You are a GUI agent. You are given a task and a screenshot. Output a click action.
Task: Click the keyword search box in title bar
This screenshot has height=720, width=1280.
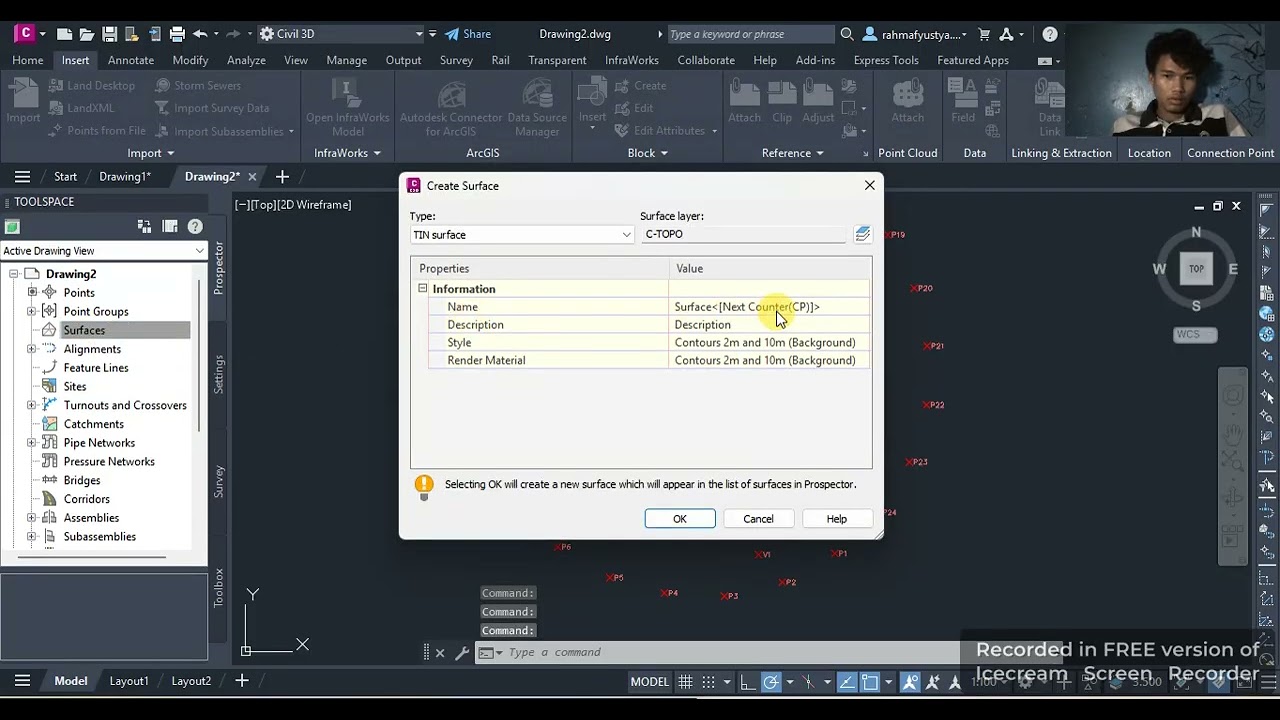point(750,34)
